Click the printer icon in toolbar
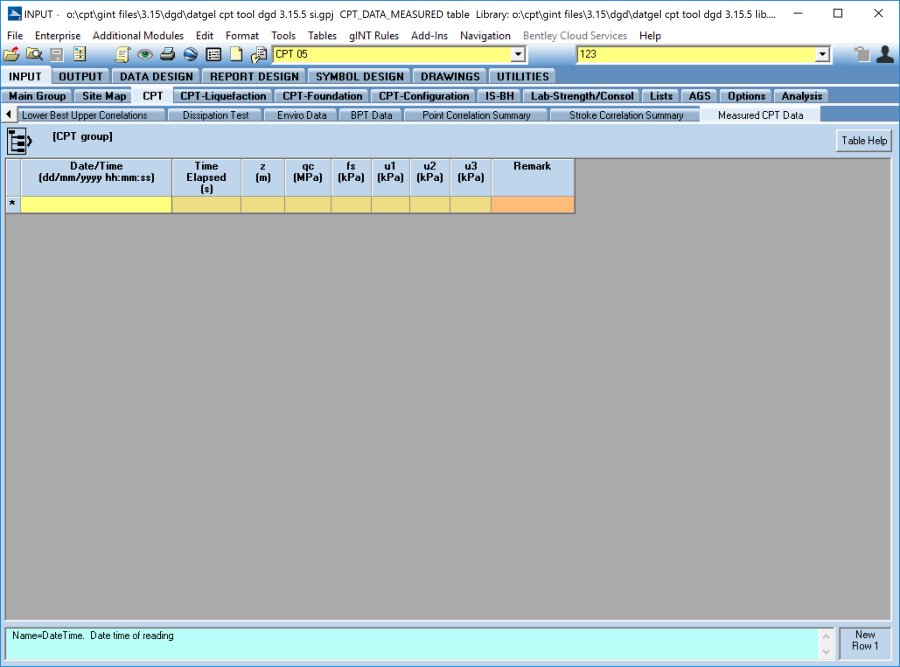The image size is (900, 667). click(x=168, y=55)
